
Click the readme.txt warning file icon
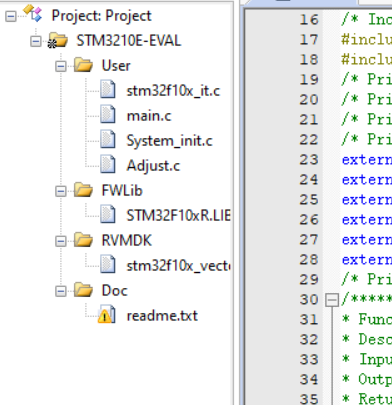point(107,315)
